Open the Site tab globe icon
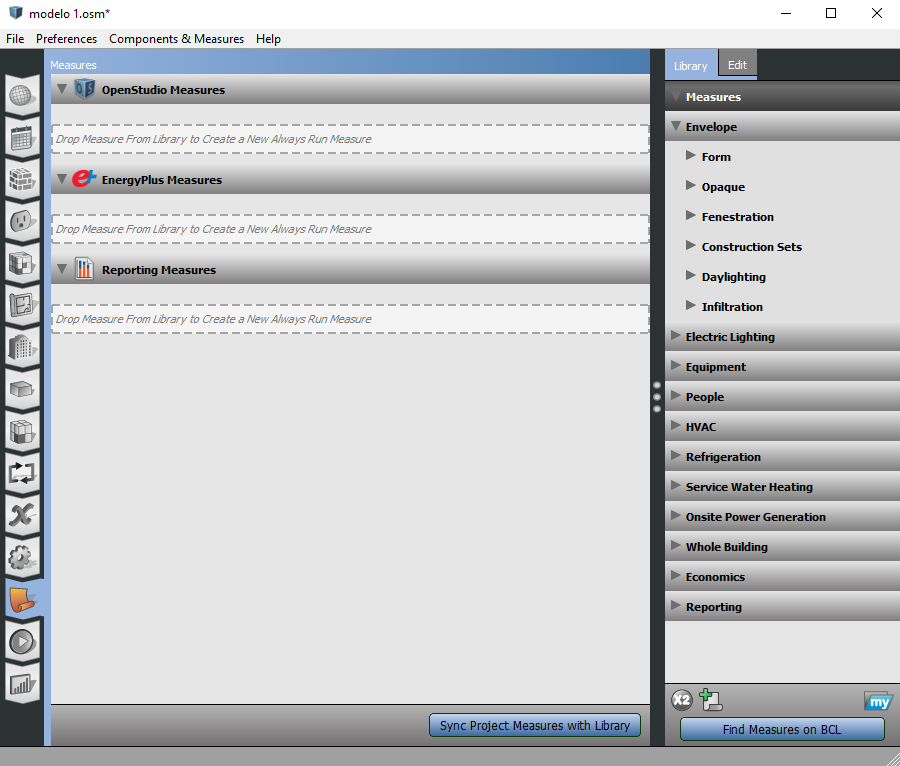The height and width of the screenshot is (766, 900). 22,96
